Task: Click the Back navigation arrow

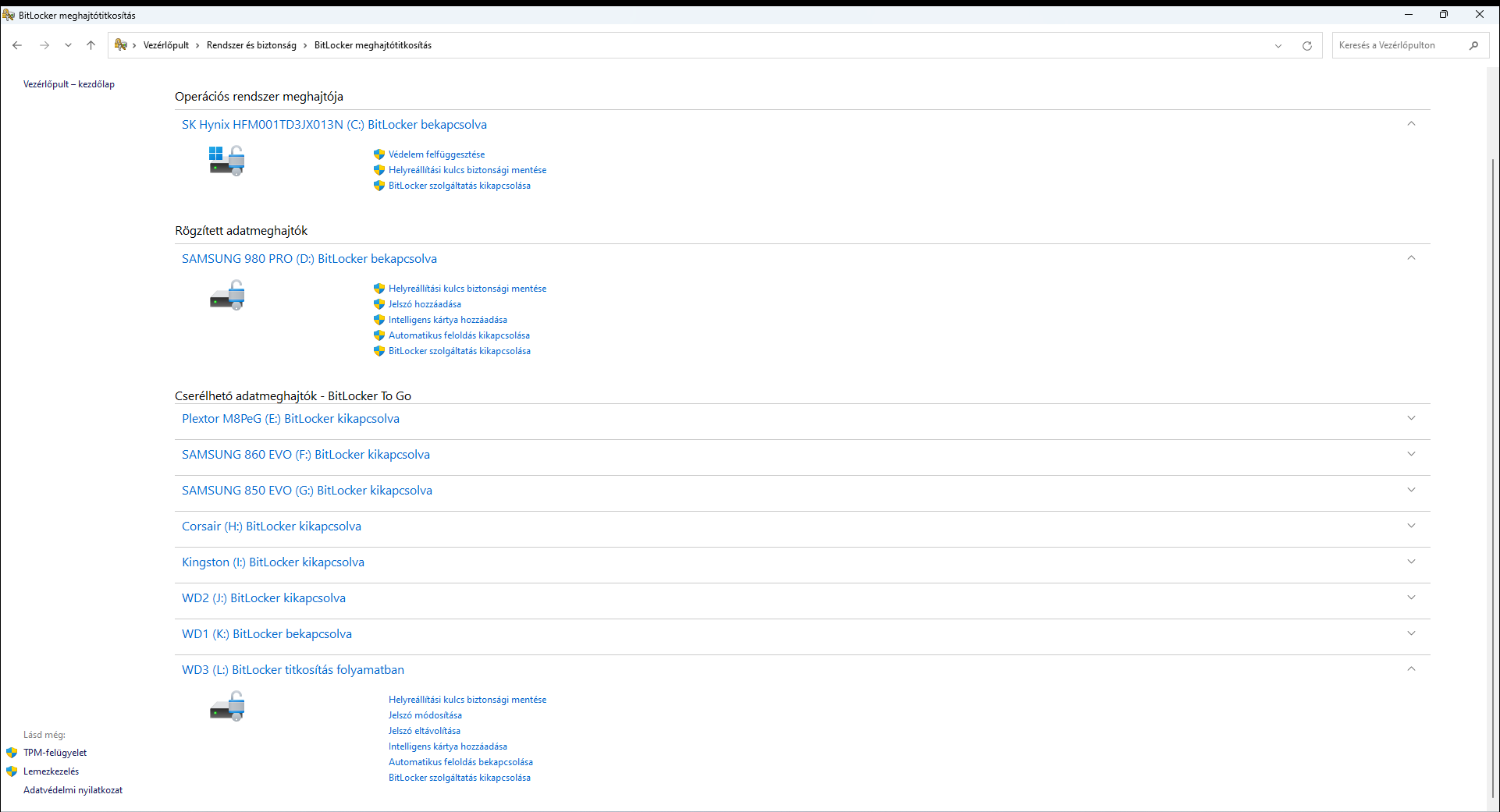Action: tap(17, 45)
